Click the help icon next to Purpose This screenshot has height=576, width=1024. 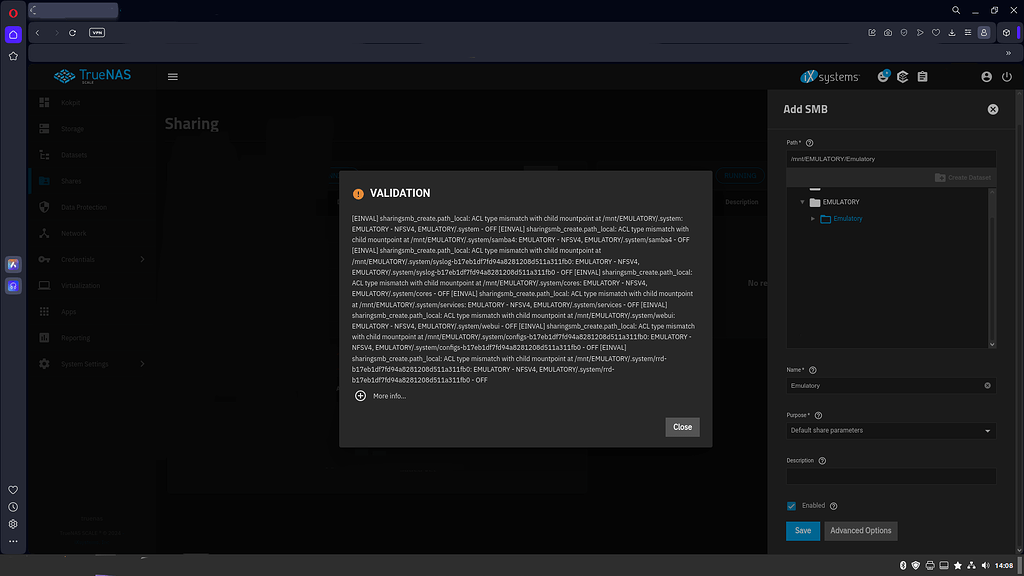(818, 415)
